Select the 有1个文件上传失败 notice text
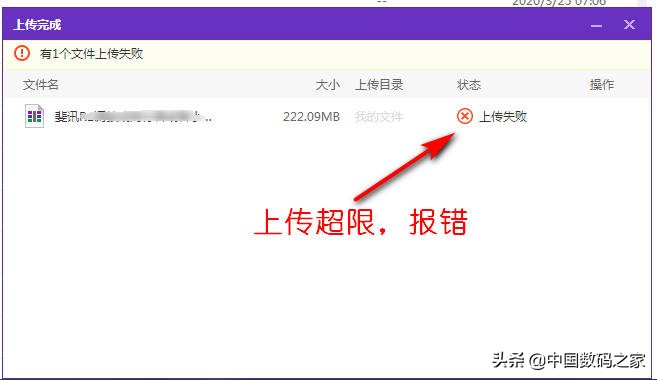The width and height of the screenshot is (657, 380). [91, 54]
